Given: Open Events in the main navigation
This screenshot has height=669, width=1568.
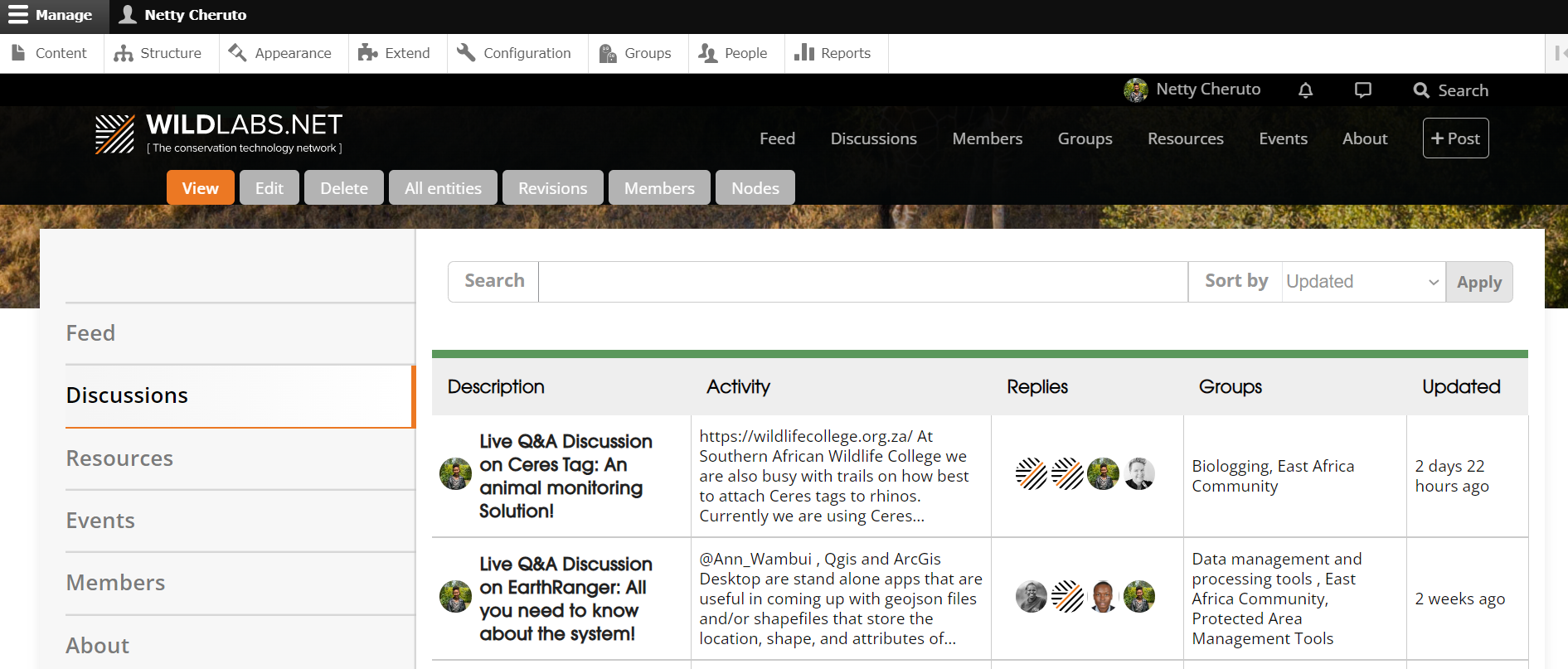Looking at the screenshot, I should tap(1283, 138).
